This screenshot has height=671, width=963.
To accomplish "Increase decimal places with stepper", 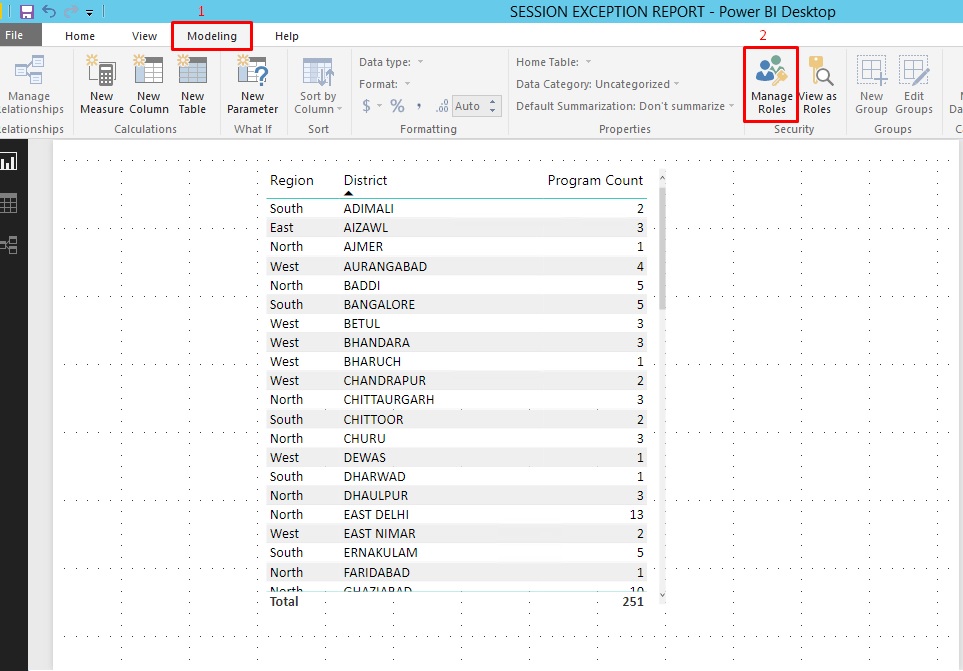I will 493,102.
